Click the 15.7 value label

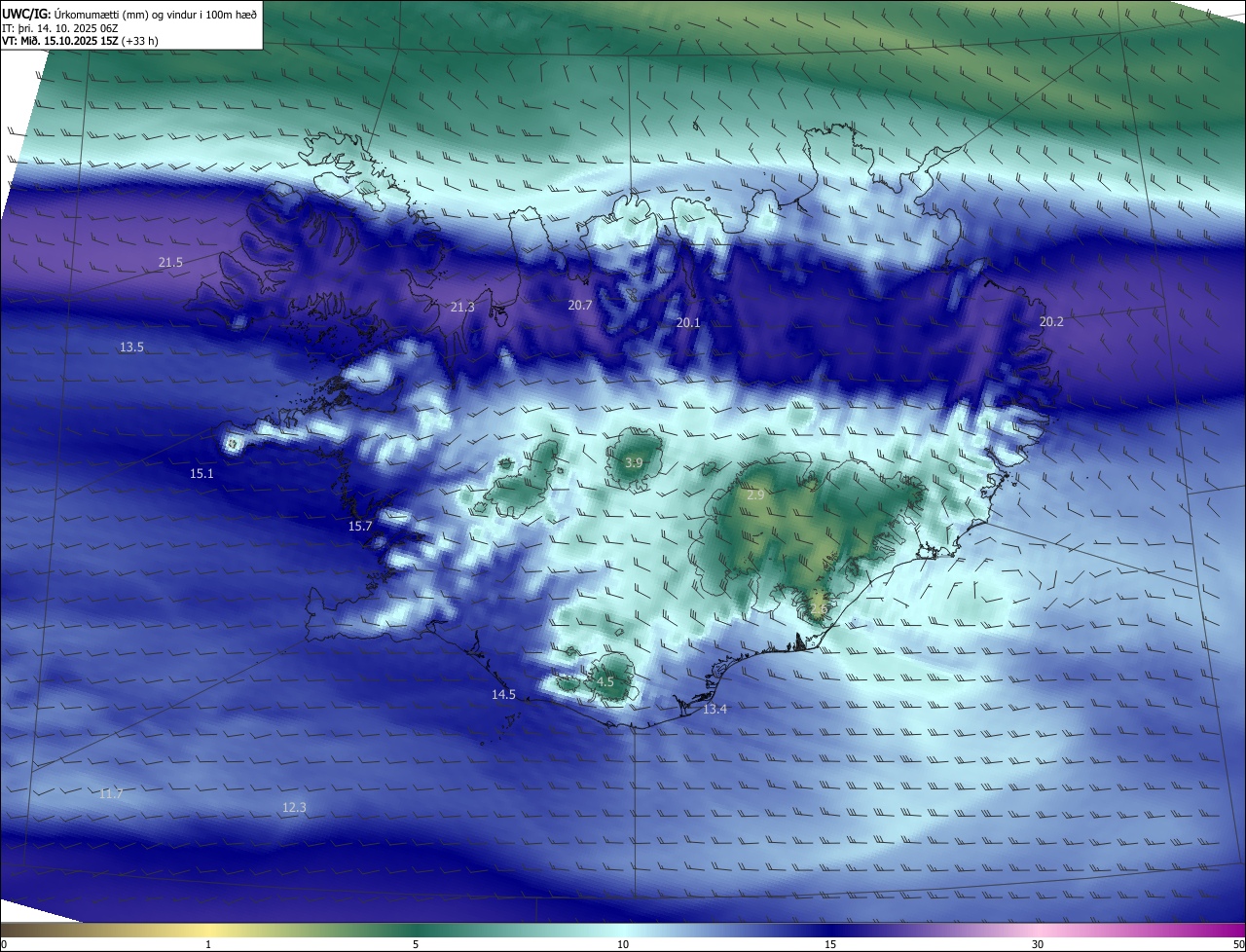pyautogui.click(x=360, y=527)
